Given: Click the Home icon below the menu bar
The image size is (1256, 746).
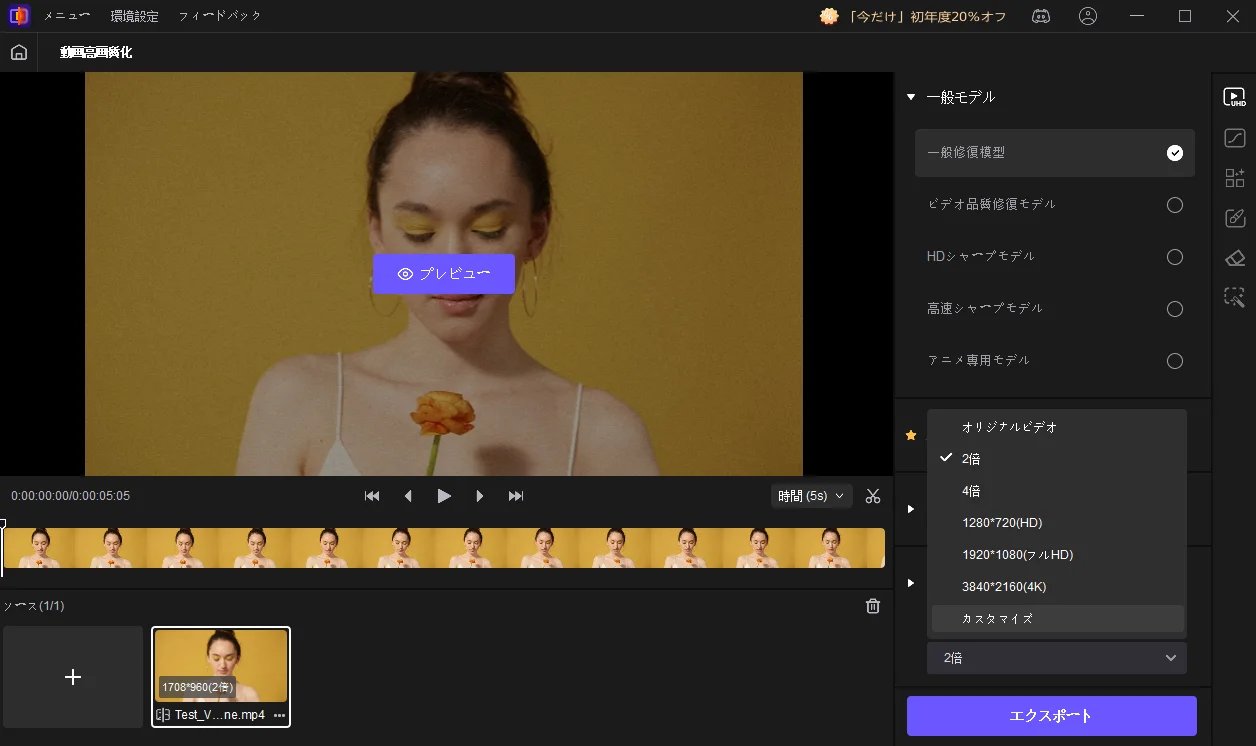Looking at the screenshot, I should (18, 51).
